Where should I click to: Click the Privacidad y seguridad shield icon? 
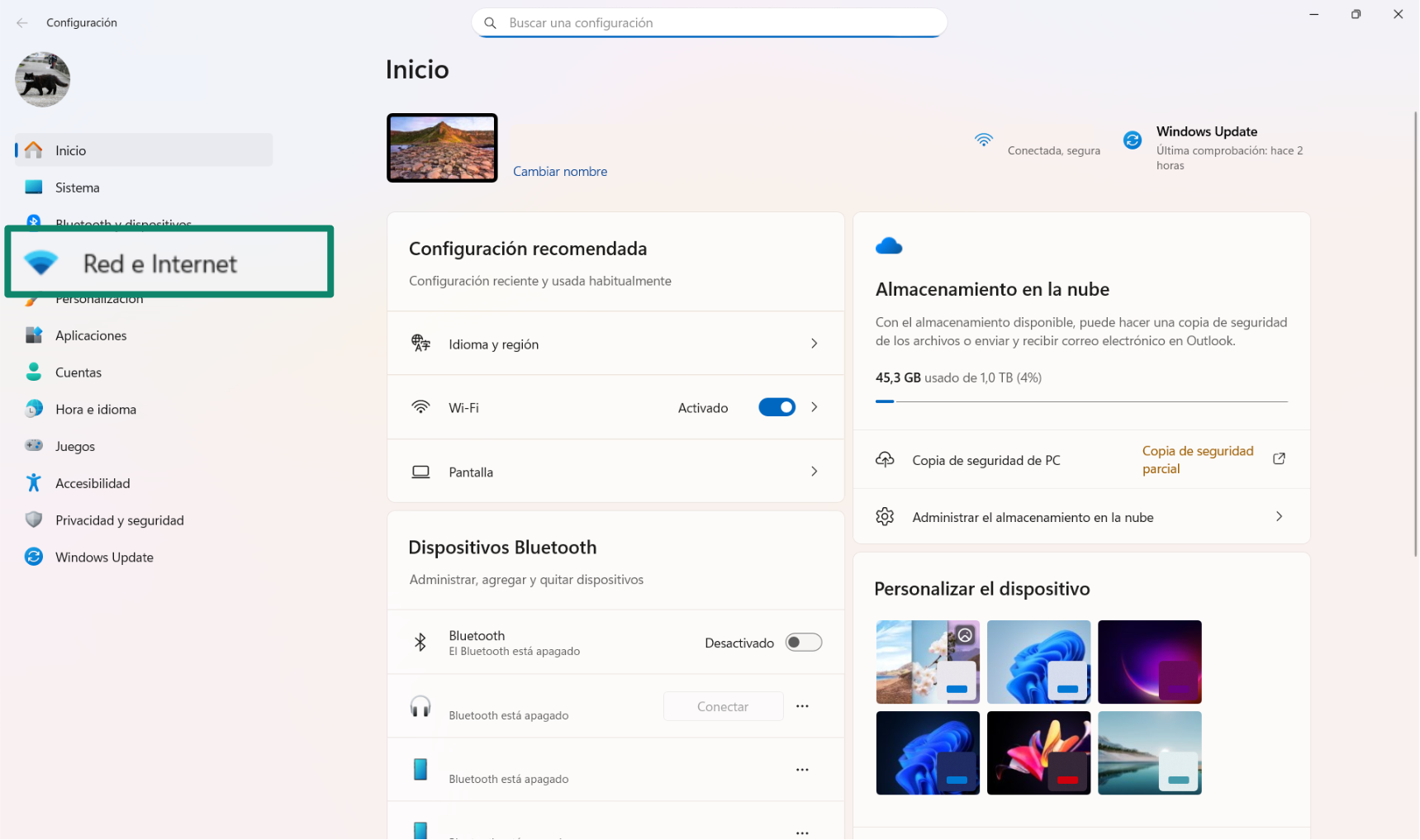pos(34,520)
